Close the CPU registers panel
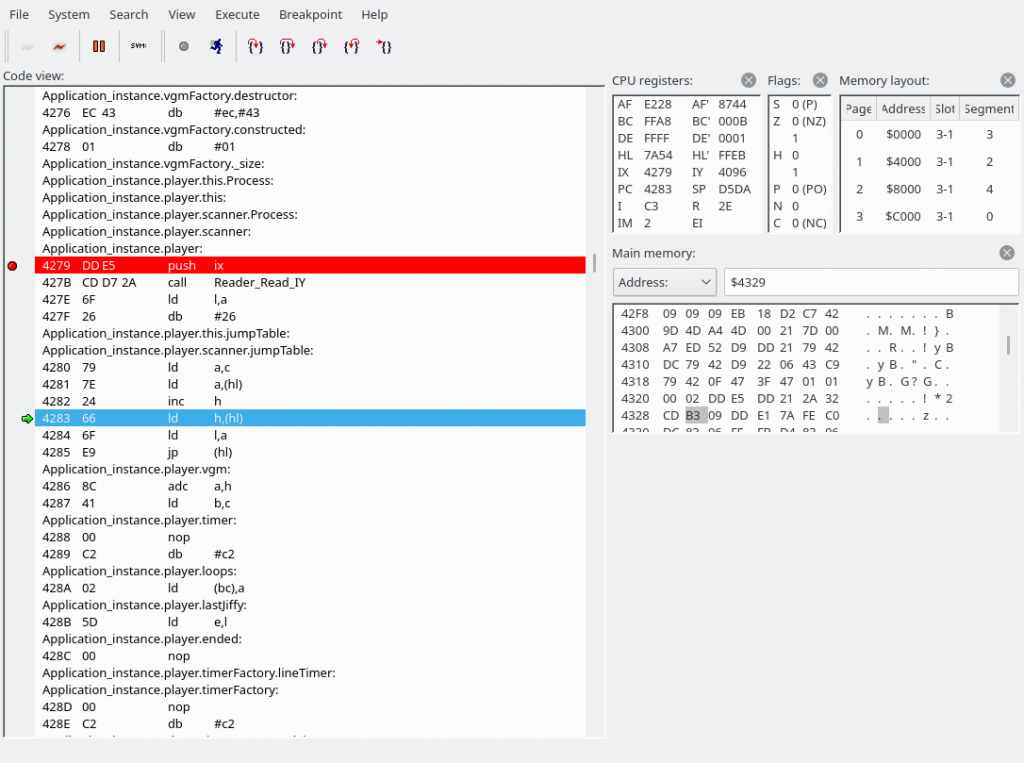Image resolution: width=1024 pixels, height=763 pixels. tap(748, 80)
